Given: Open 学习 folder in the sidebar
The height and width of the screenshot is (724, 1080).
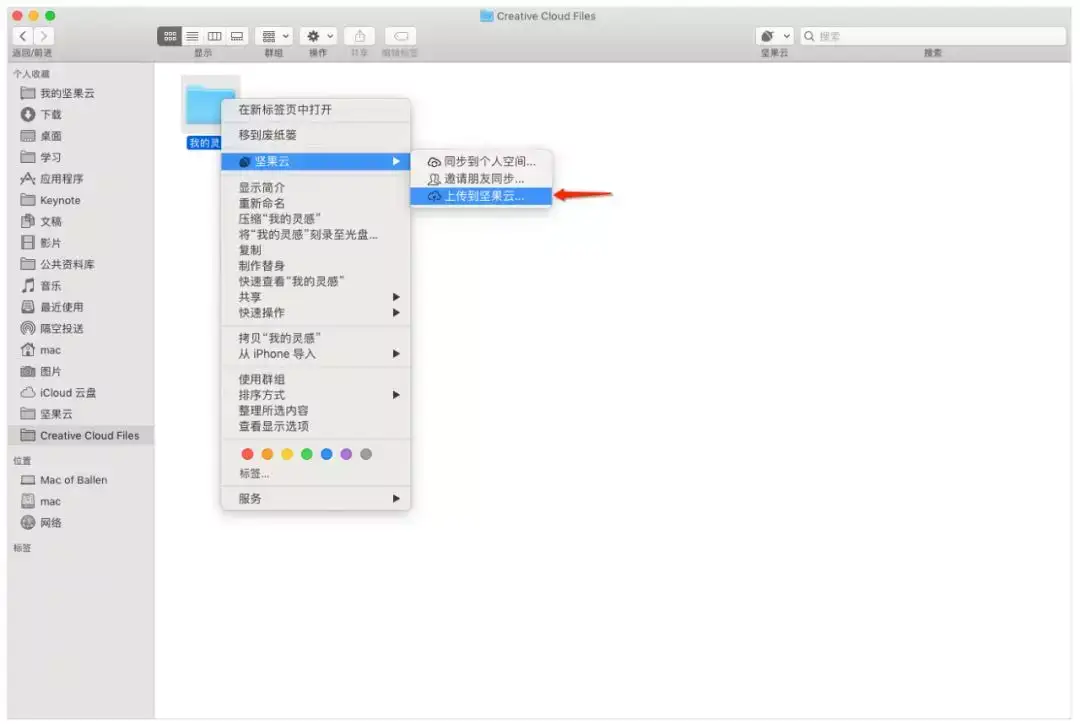Looking at the screenshot, I should pos(81,157).
